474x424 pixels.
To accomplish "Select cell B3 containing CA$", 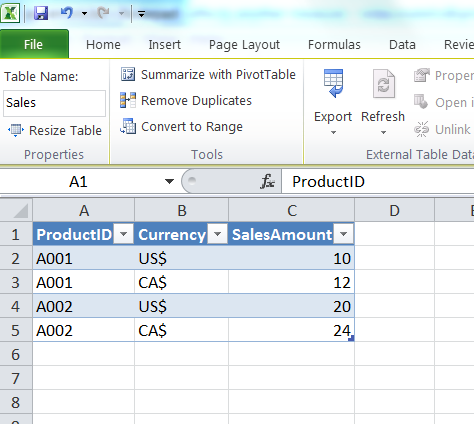I will (182, 282).
